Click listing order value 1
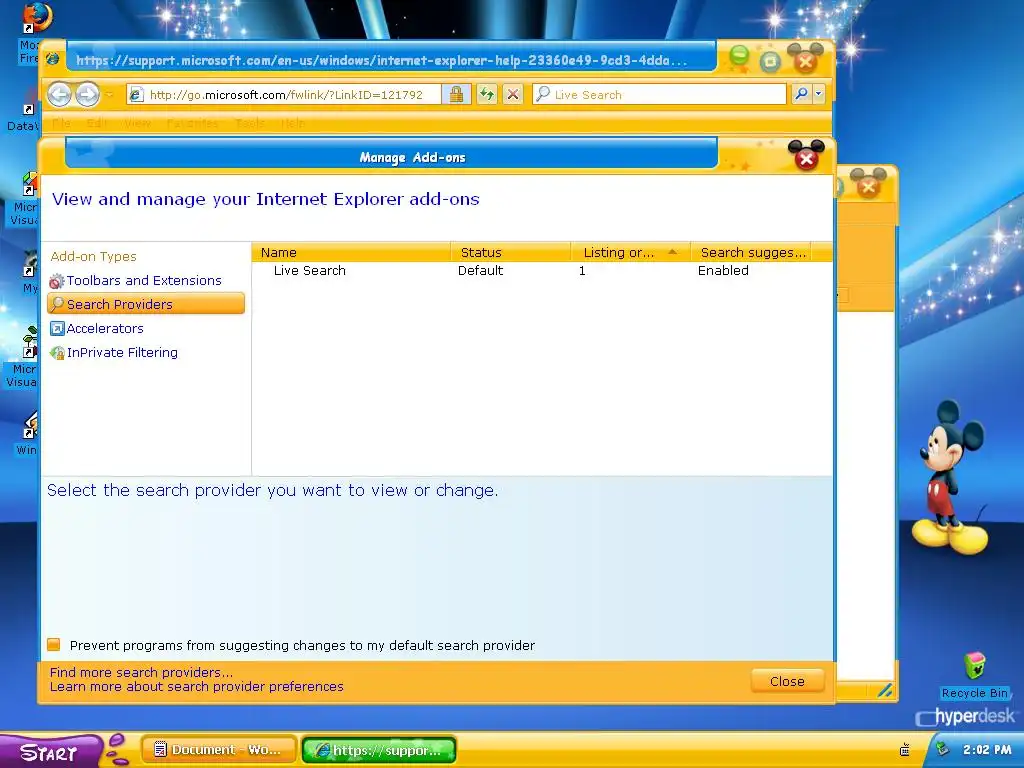1024x768 pixels. click(582, 270)
